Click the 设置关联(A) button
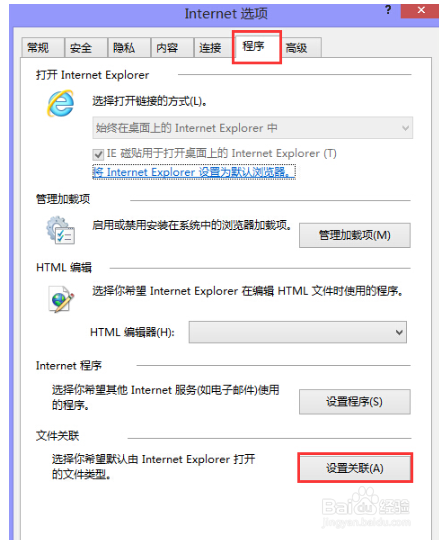The height and width of the screenshot is (540, 439). (x=355, y=468)
